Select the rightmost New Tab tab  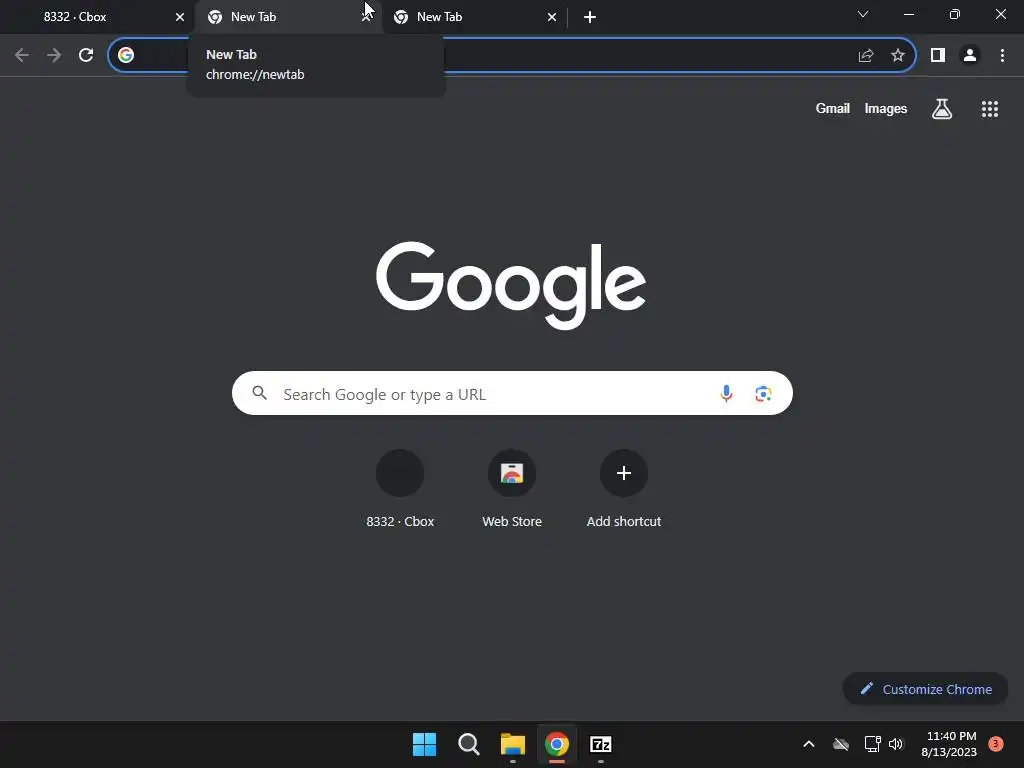click(x=473, y=17)
